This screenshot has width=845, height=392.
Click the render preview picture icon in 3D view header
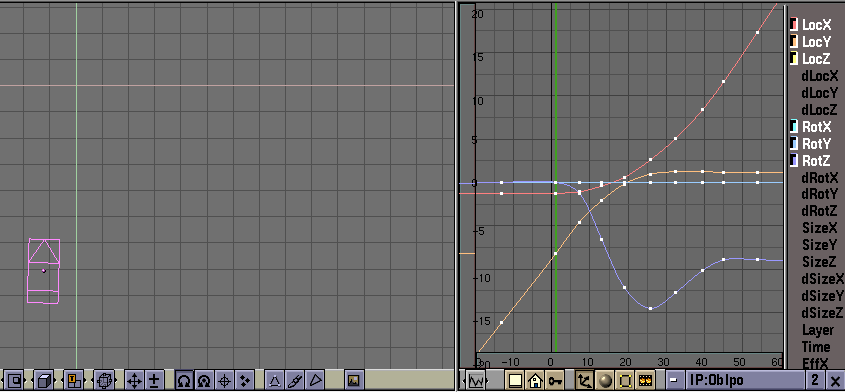coord(354,381)
